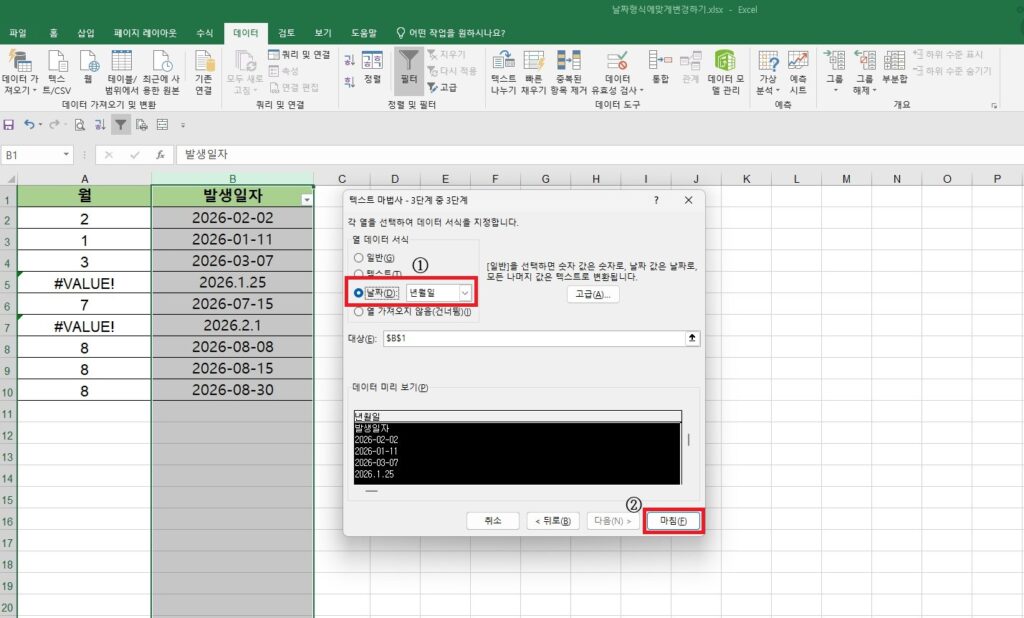Click 어떤 작업을 원하시나요? tell me box
Viewport: 1024px width, 618px height.
(451, 33)
